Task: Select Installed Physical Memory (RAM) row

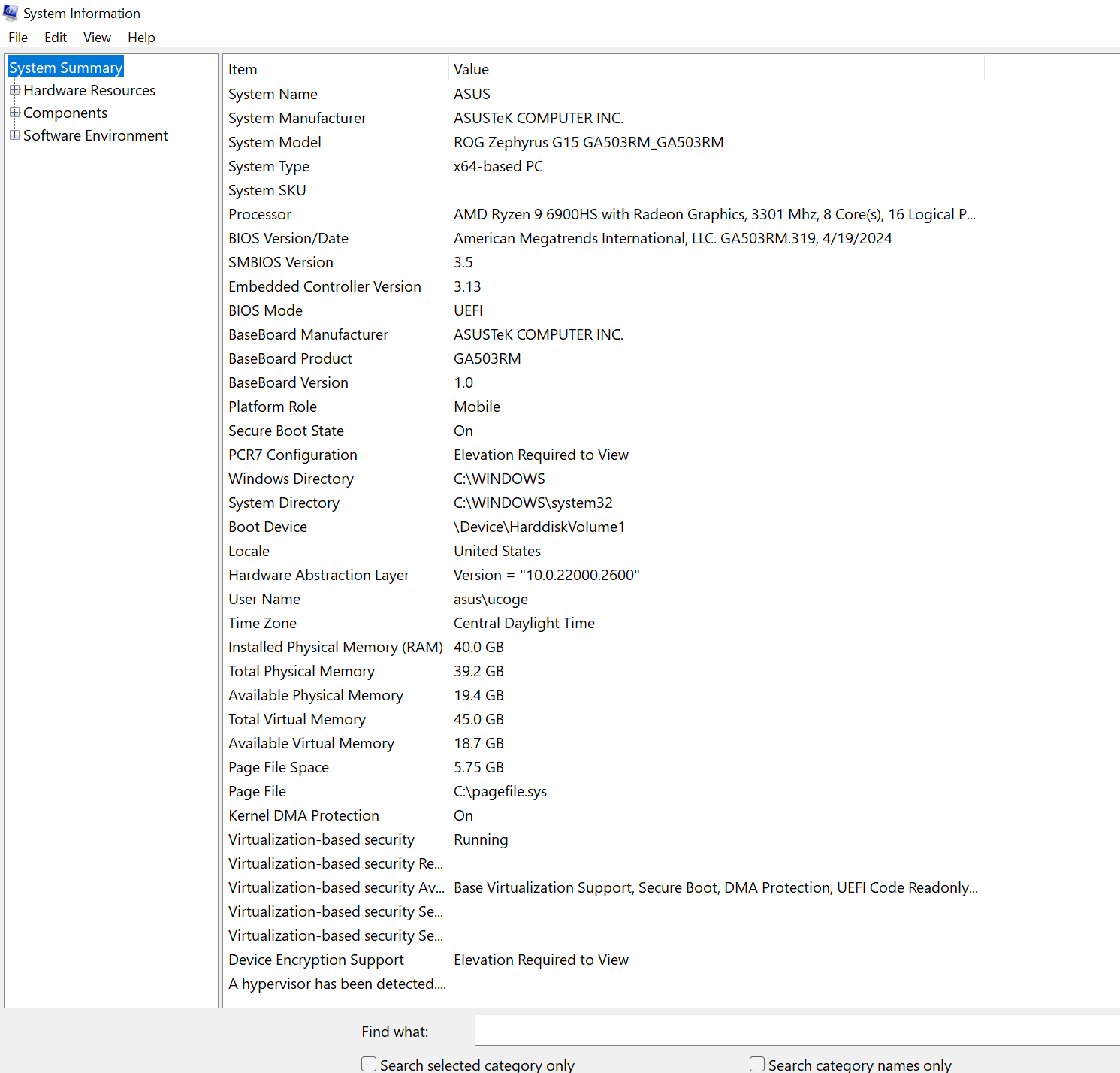Action: coord(604,647)
